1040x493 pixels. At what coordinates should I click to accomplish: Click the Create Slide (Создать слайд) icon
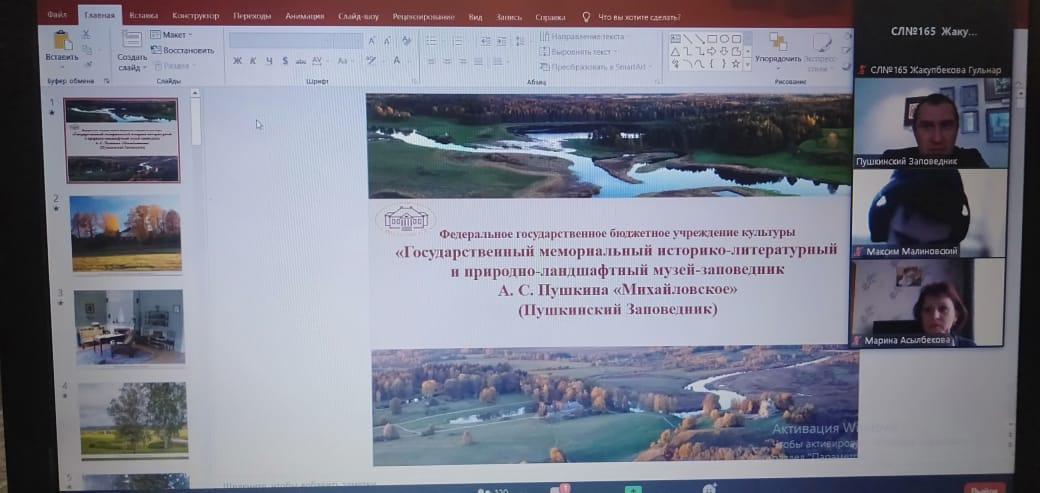click(x=132, y=41)
